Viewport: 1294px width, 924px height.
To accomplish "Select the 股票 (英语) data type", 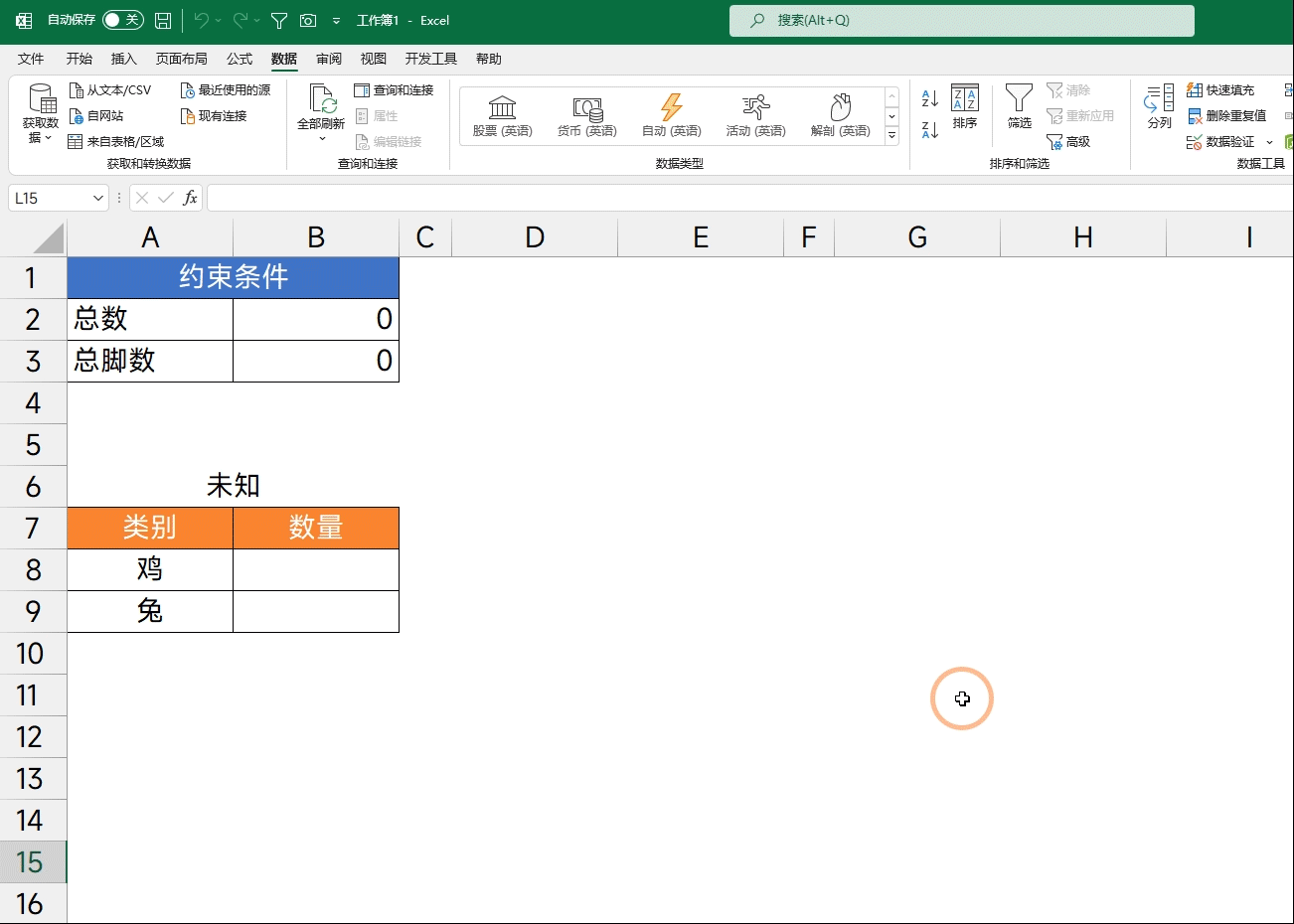I will click(502, 115).
